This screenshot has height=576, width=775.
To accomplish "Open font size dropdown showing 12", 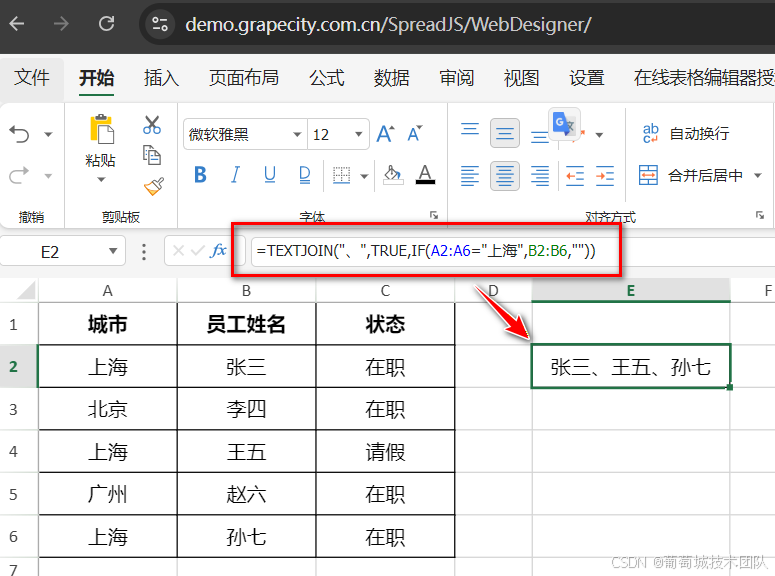I will pos(358,134).
